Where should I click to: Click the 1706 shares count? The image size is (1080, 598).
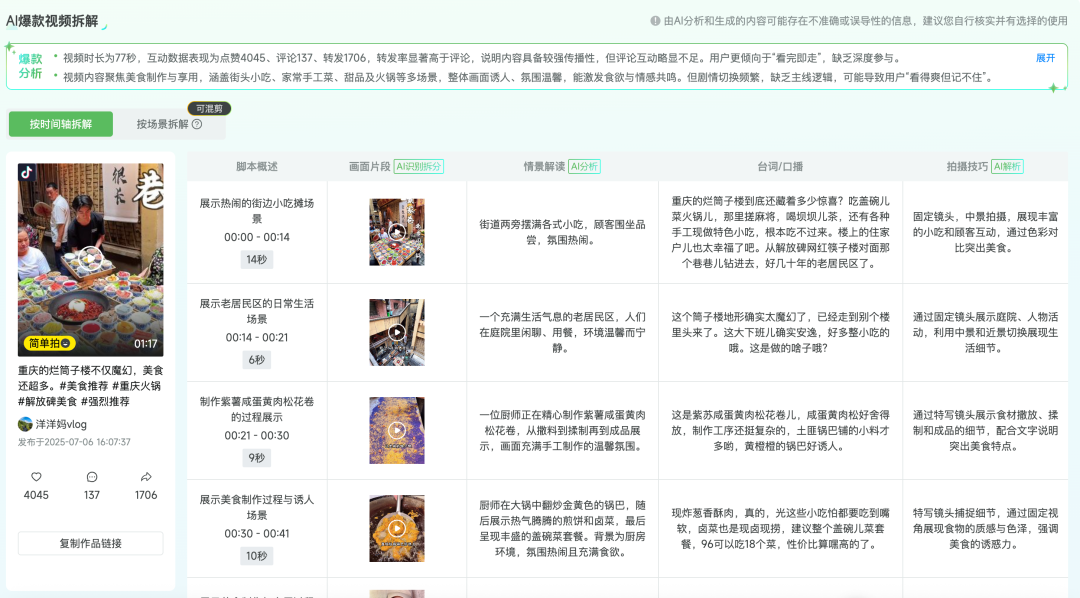[x=146, y=495]
